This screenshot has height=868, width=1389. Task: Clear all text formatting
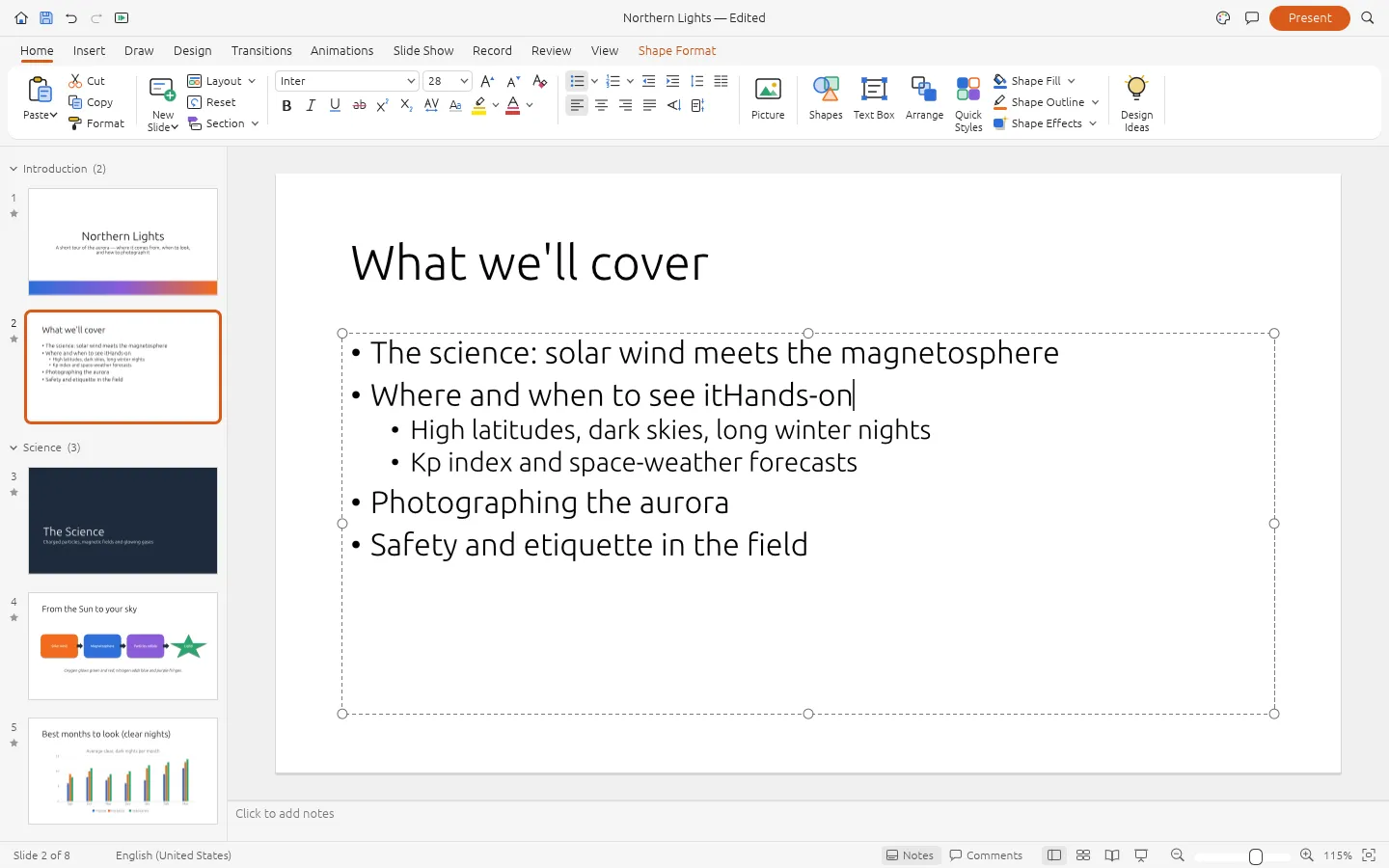point(540,81)
